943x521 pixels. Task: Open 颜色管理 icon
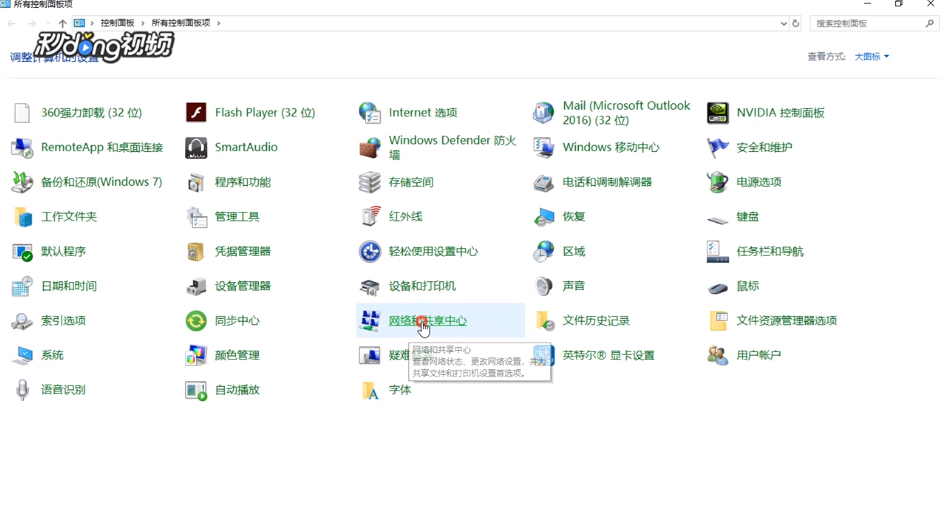tap(196, 356)
